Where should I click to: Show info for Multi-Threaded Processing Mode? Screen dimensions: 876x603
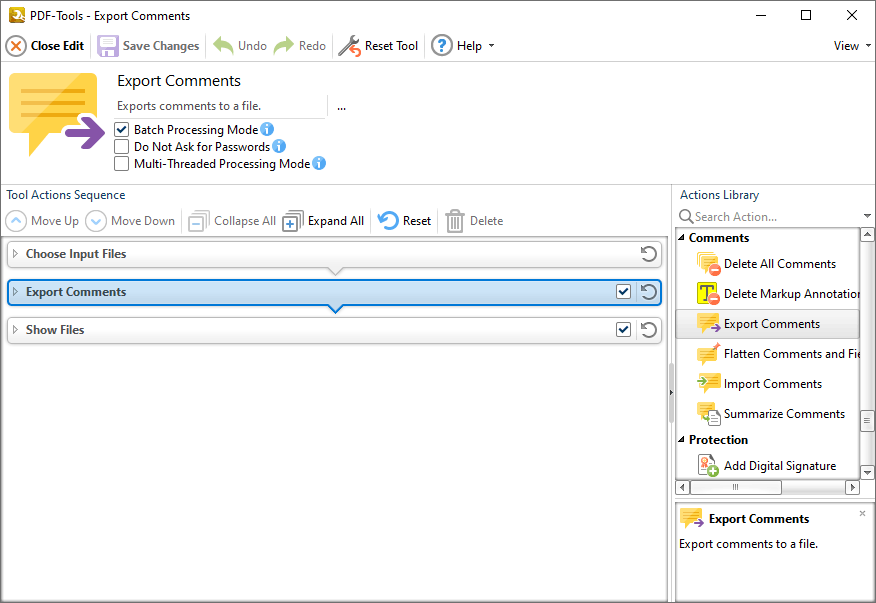click(x=319, y=163)
